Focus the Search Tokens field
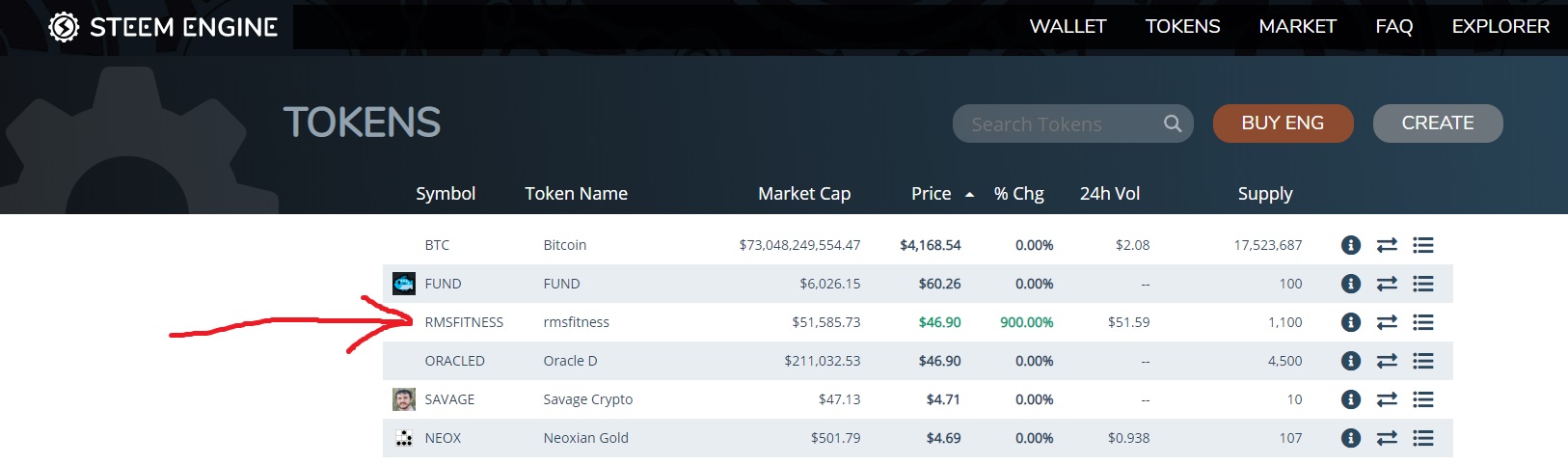Viewport: 1568px width, 465px height. click(1072, 123)
